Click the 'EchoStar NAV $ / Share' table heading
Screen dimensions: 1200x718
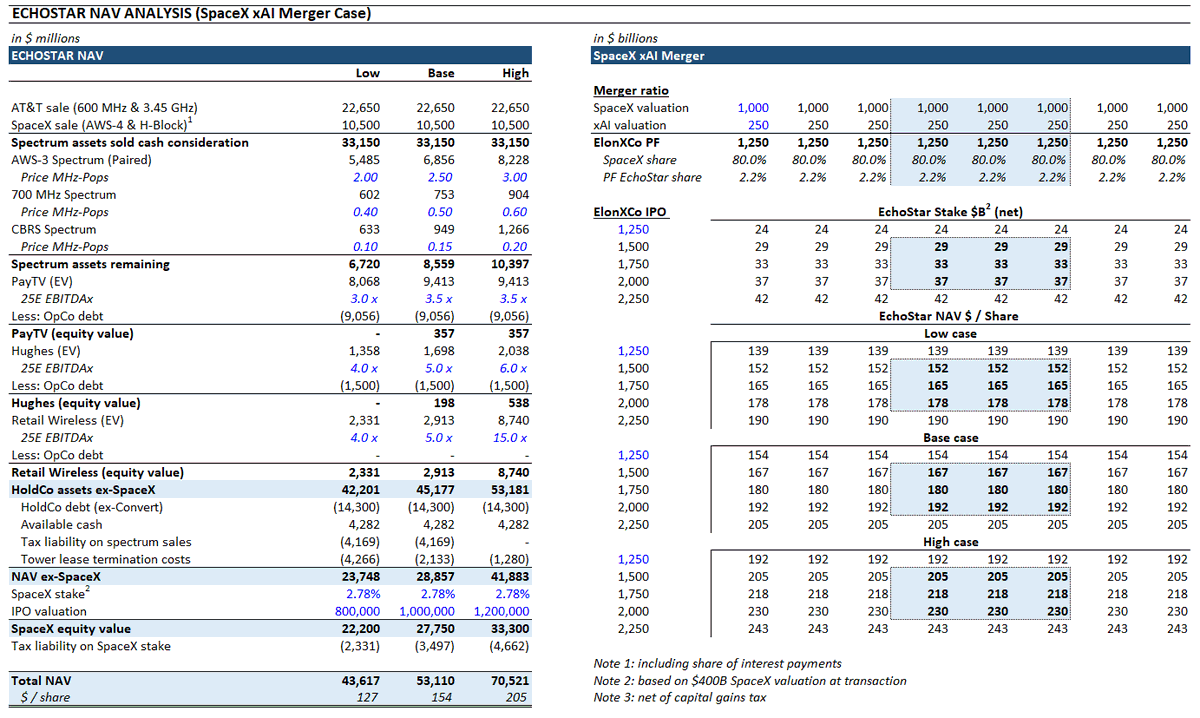click(950, 316)
